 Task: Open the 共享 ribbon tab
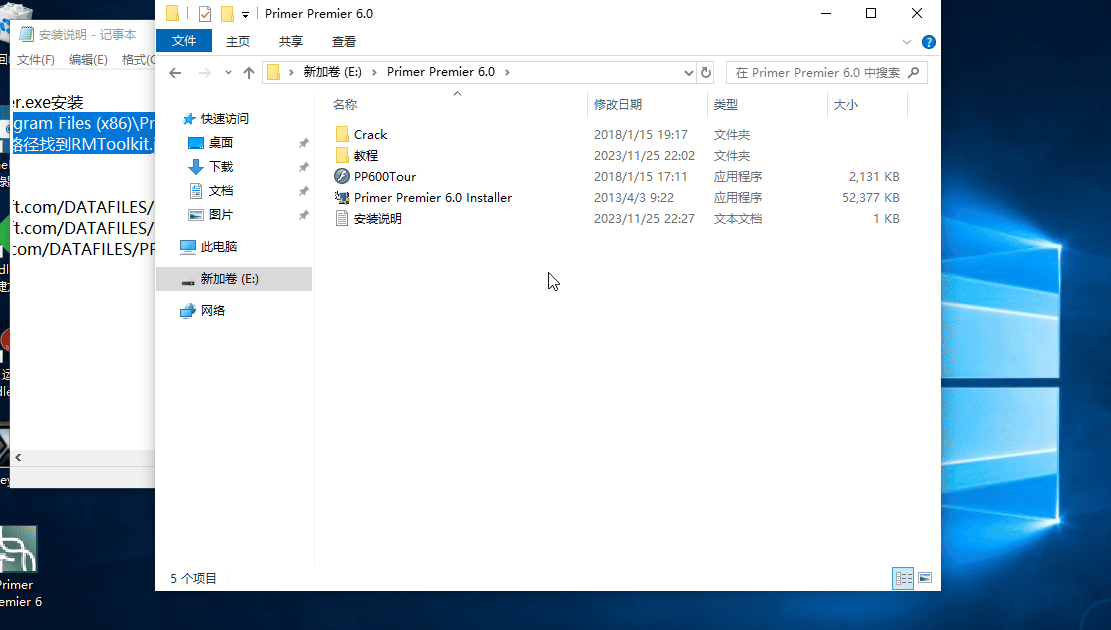[x=291, y=42]
